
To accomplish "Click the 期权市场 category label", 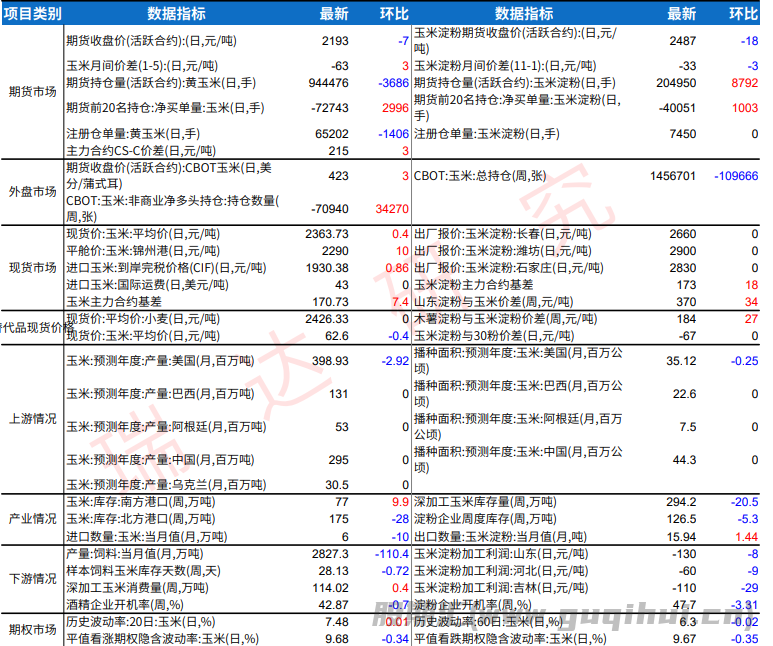I will coord(33,629).
